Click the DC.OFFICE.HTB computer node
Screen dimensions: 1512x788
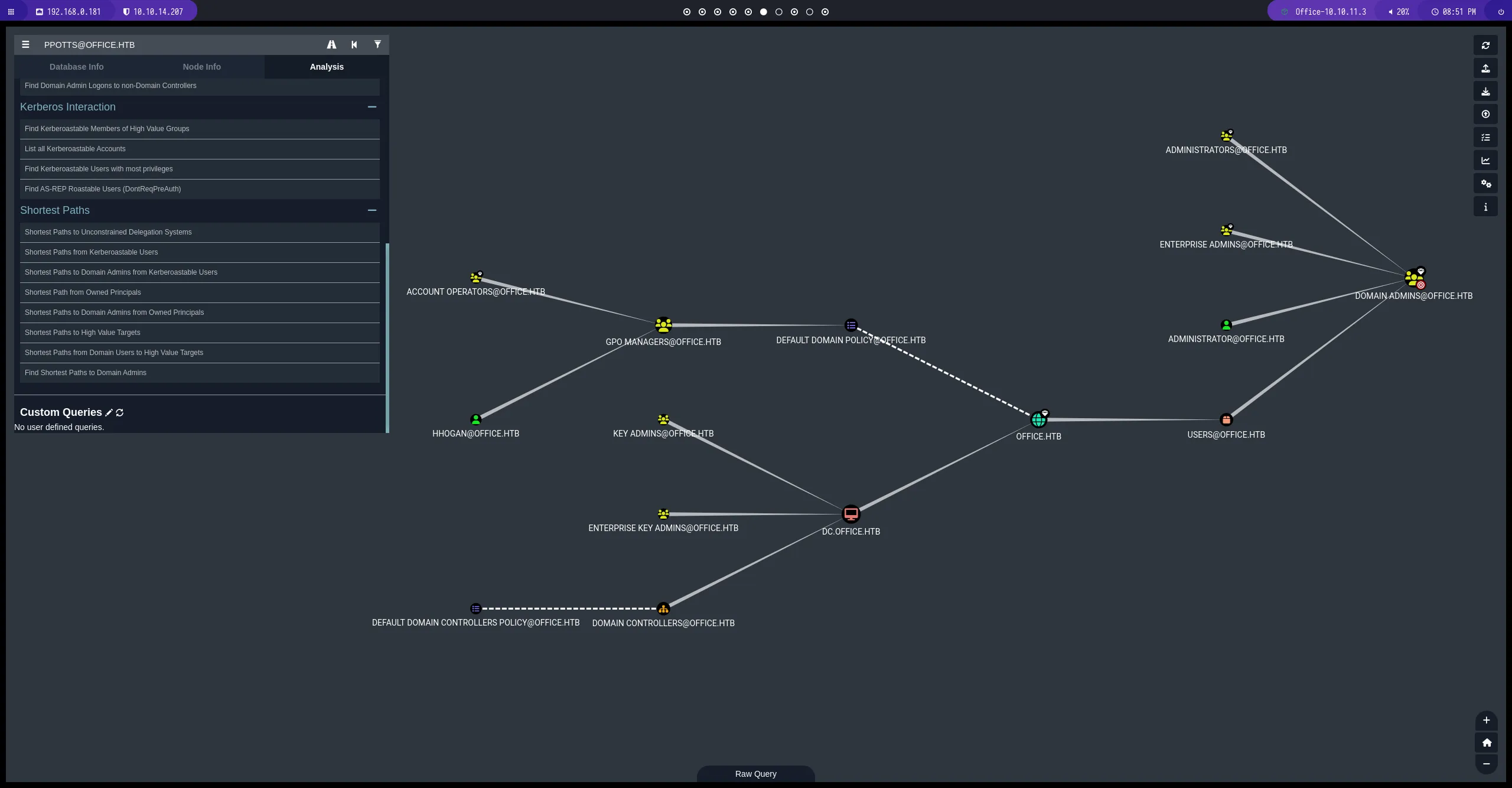click(x=850, y=514)
